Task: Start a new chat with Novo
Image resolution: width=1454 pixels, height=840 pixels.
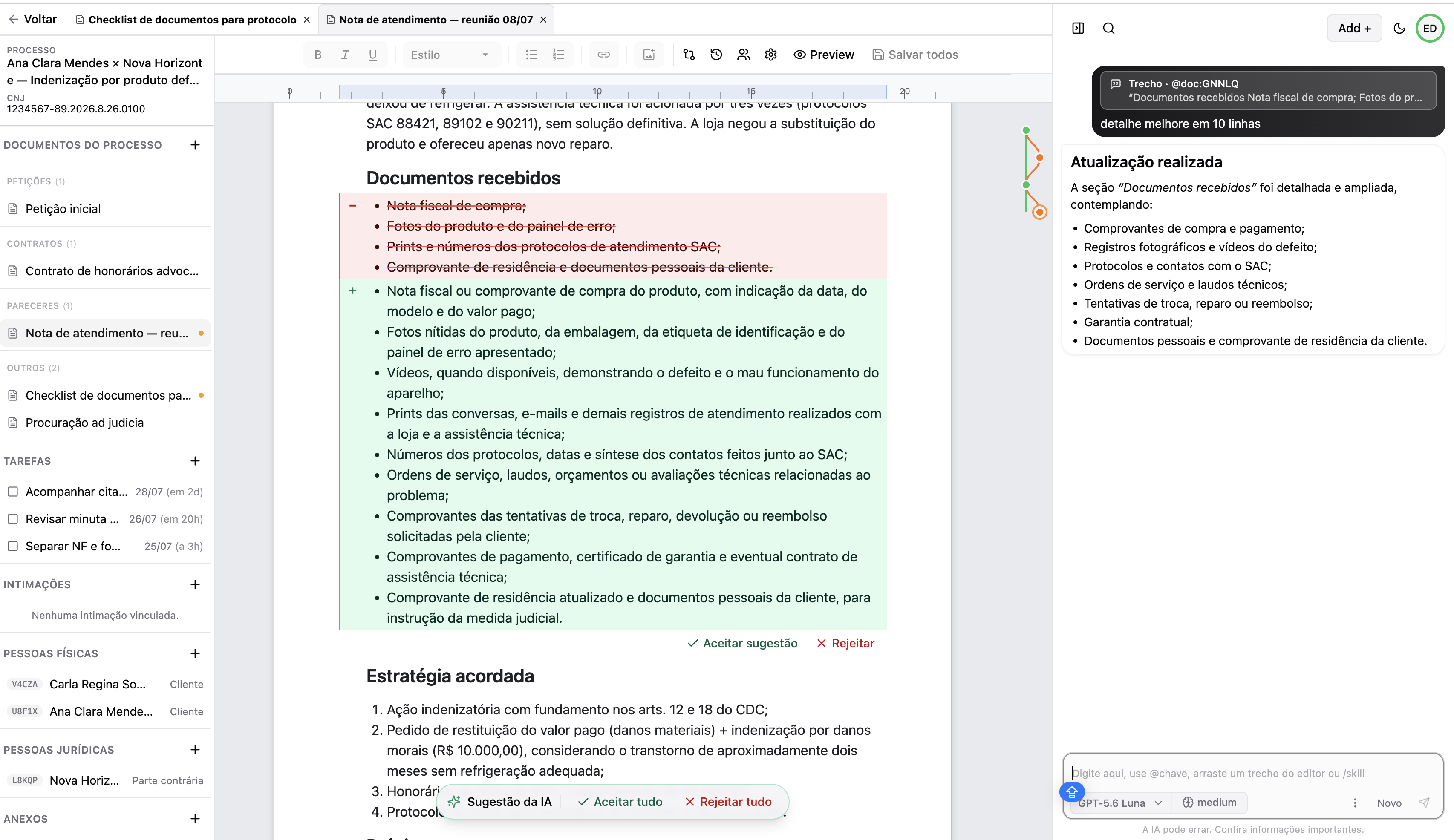Action: [1389, 803]
